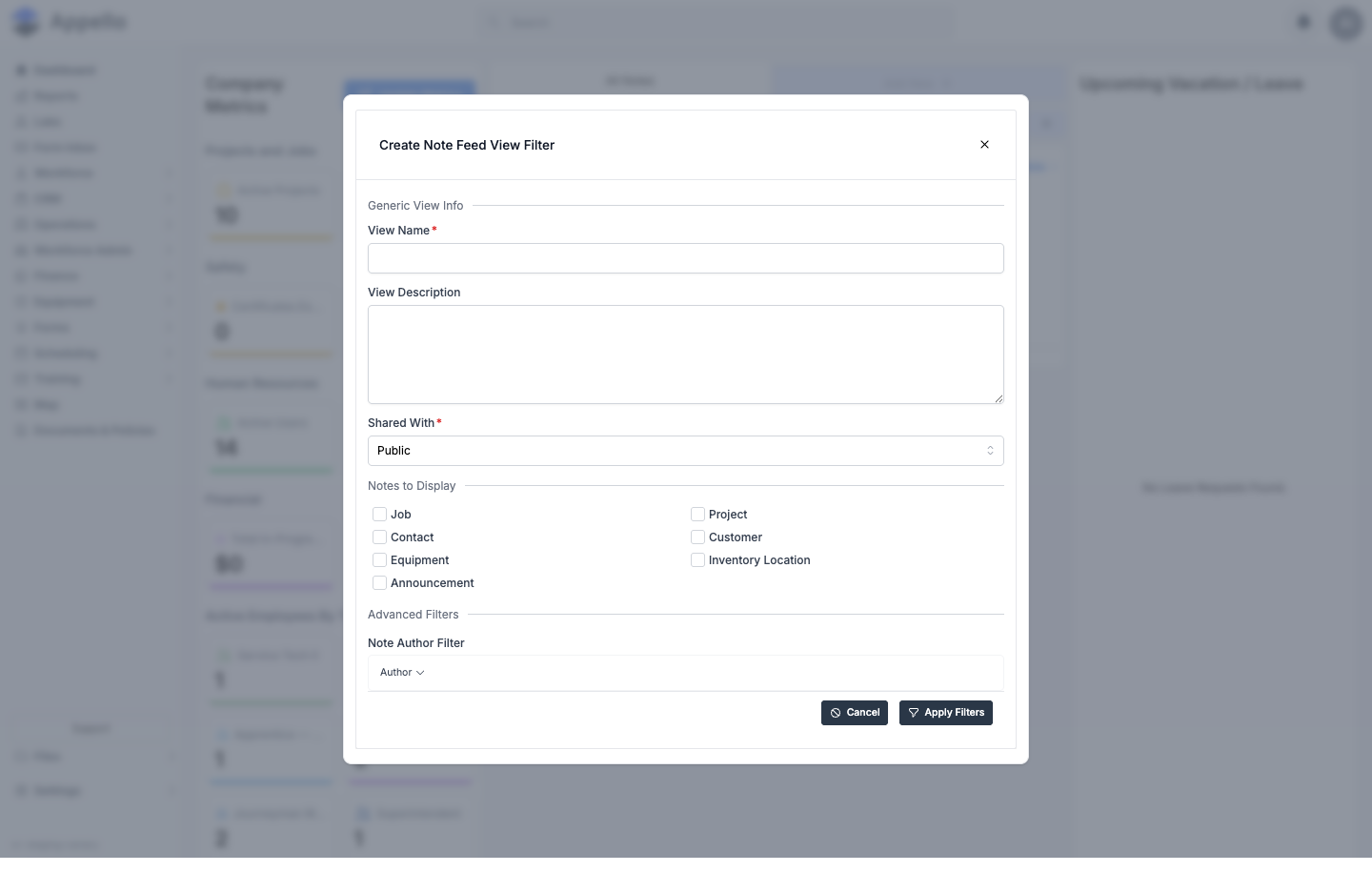The width and height of the screenshot is (1372, 892).
Task: Click the View Name input field
Action: [686, 258]
